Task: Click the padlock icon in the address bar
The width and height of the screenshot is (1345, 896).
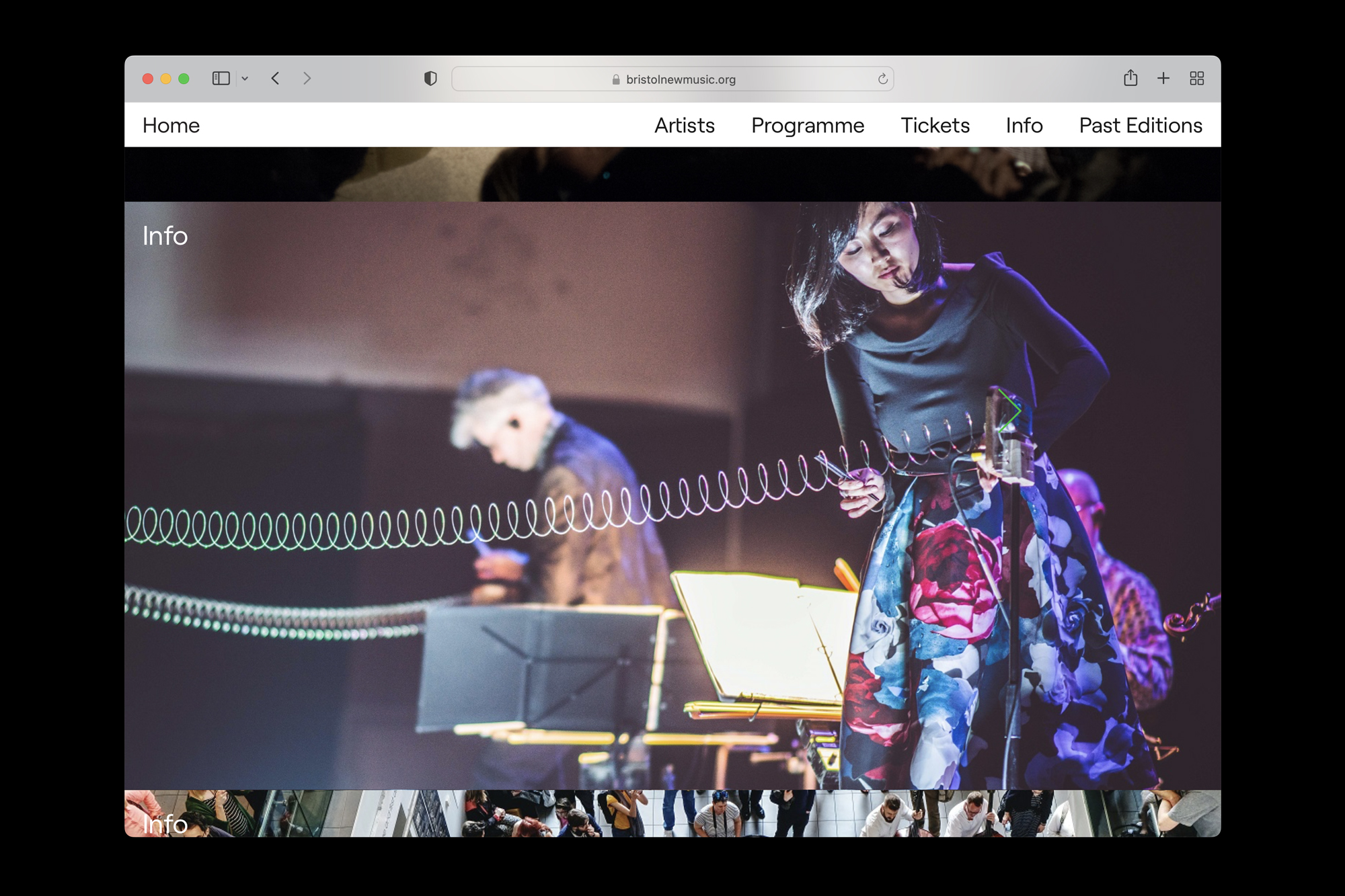Action: 615,79
